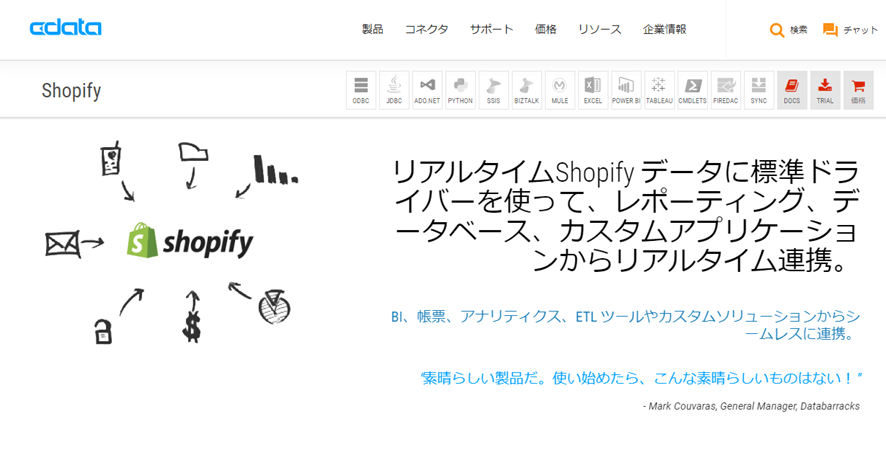Open the サポート menu

coord(492,29)
